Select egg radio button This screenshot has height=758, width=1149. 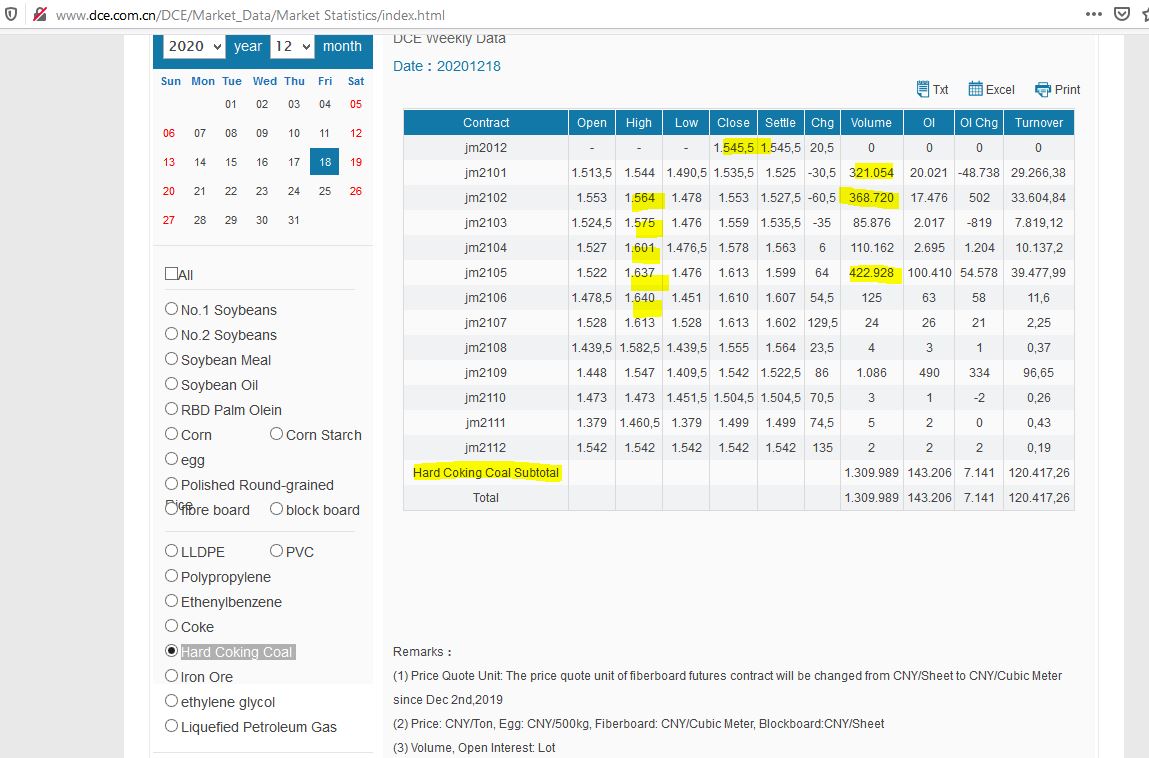[171, 458]
